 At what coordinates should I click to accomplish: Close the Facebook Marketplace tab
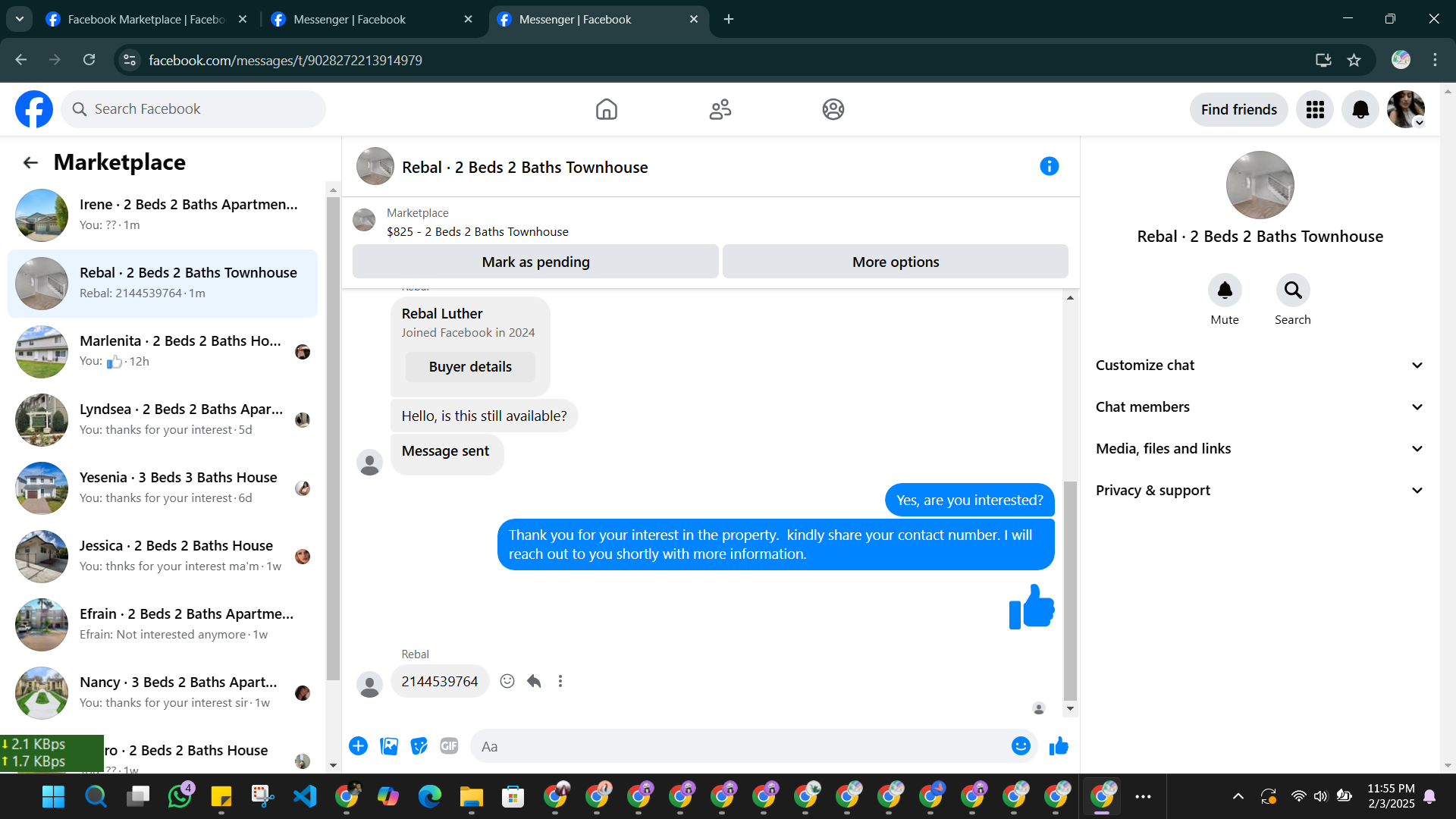click(243, 19)
